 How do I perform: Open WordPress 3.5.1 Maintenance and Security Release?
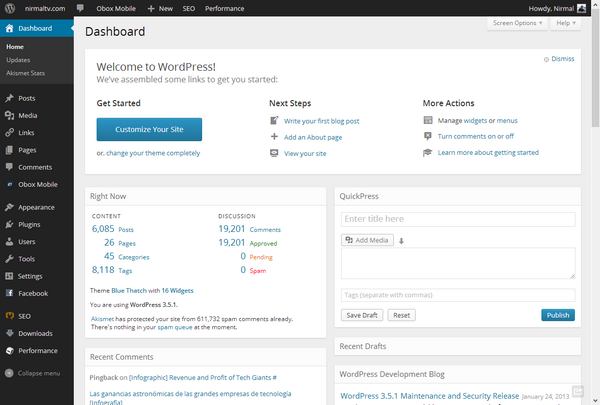tap(429, 396)
